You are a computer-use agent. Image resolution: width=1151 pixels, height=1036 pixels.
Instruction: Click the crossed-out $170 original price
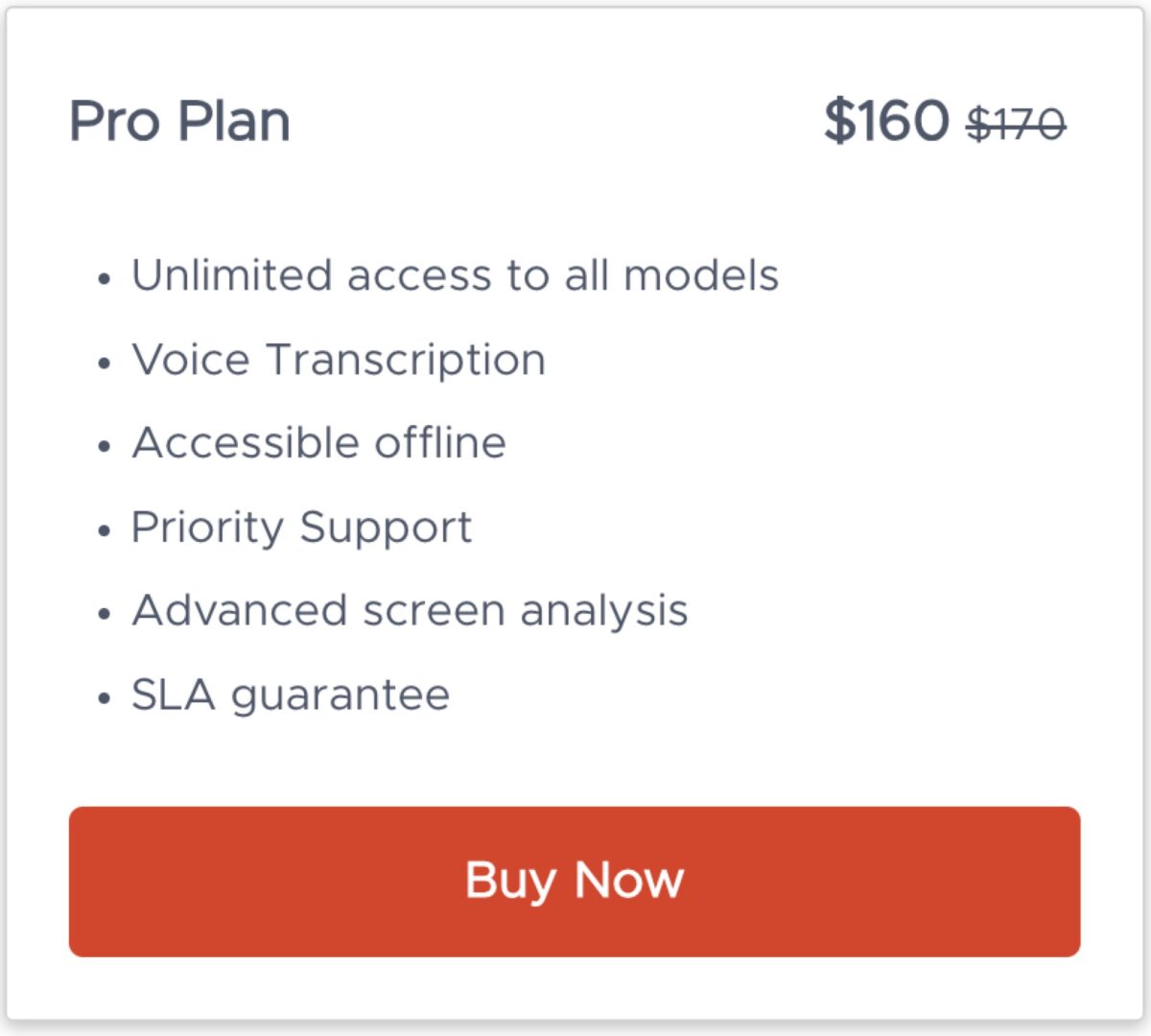[x=1016, y=124]
